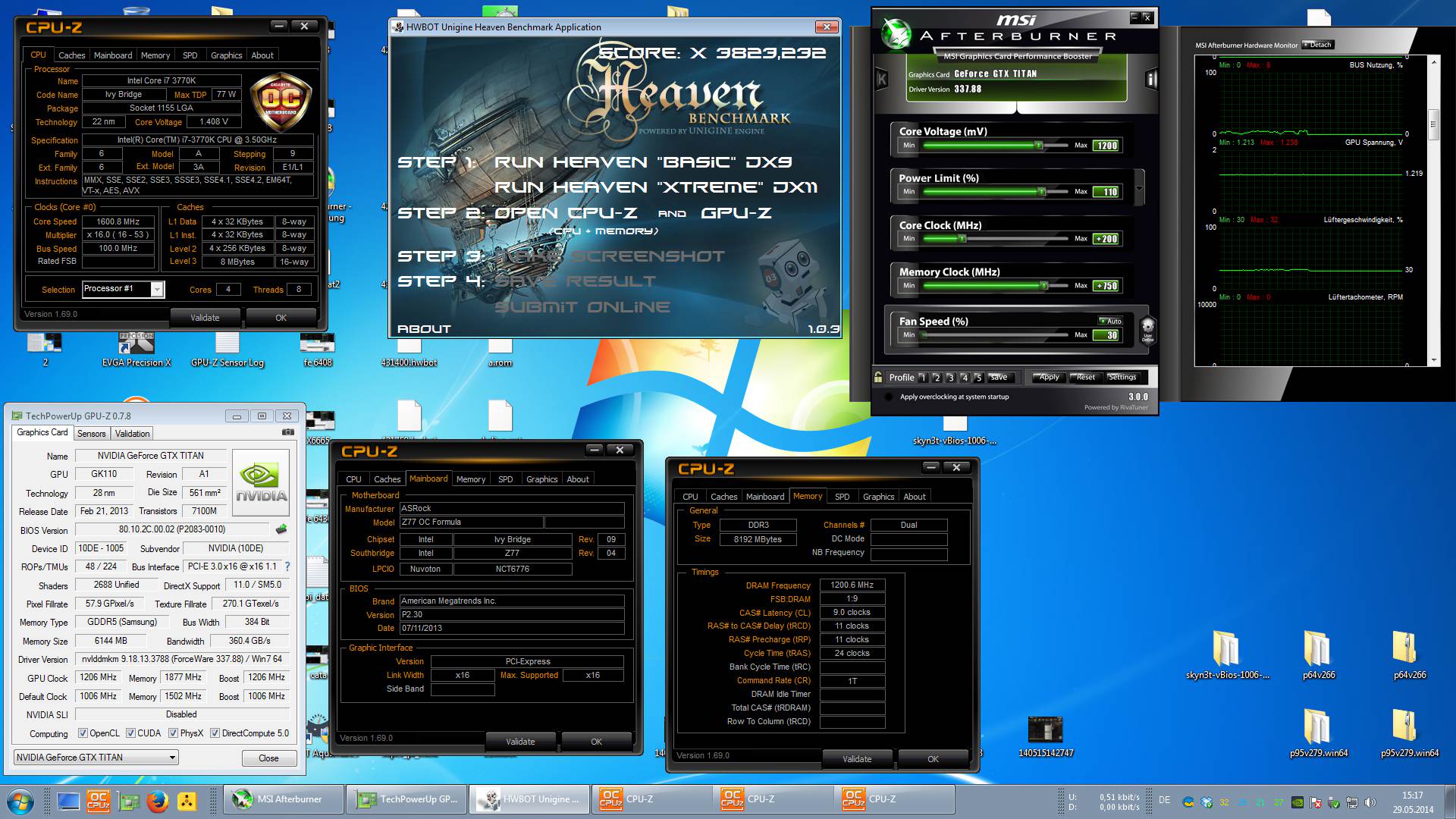This screenshot has width=1456, height=819.
Task: Click the NVIDIA logo in GPU-Z
Action: pyautogui.click(x=261, y=483)
